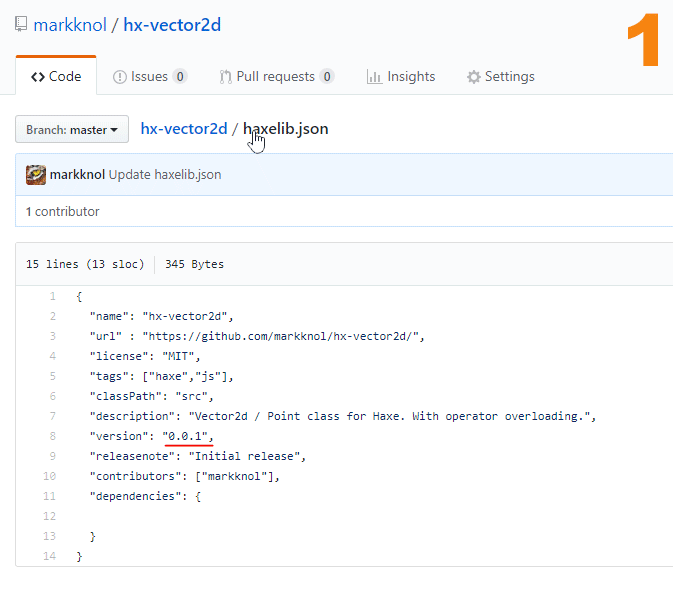Open the Settings tab
The width and height of the screenshot is (673, 600).
tap(500, 76)
